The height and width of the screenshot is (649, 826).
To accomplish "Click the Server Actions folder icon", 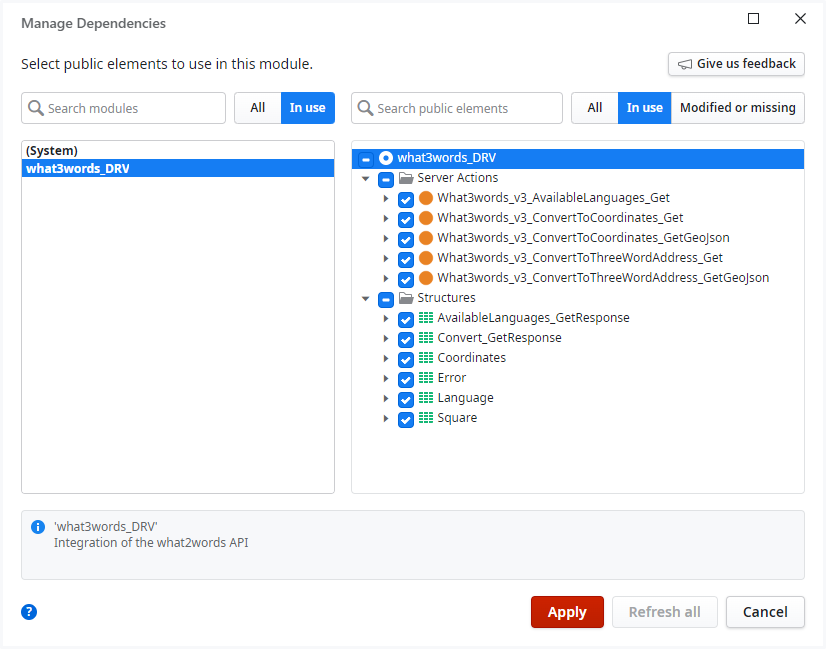I will [406, 178].
